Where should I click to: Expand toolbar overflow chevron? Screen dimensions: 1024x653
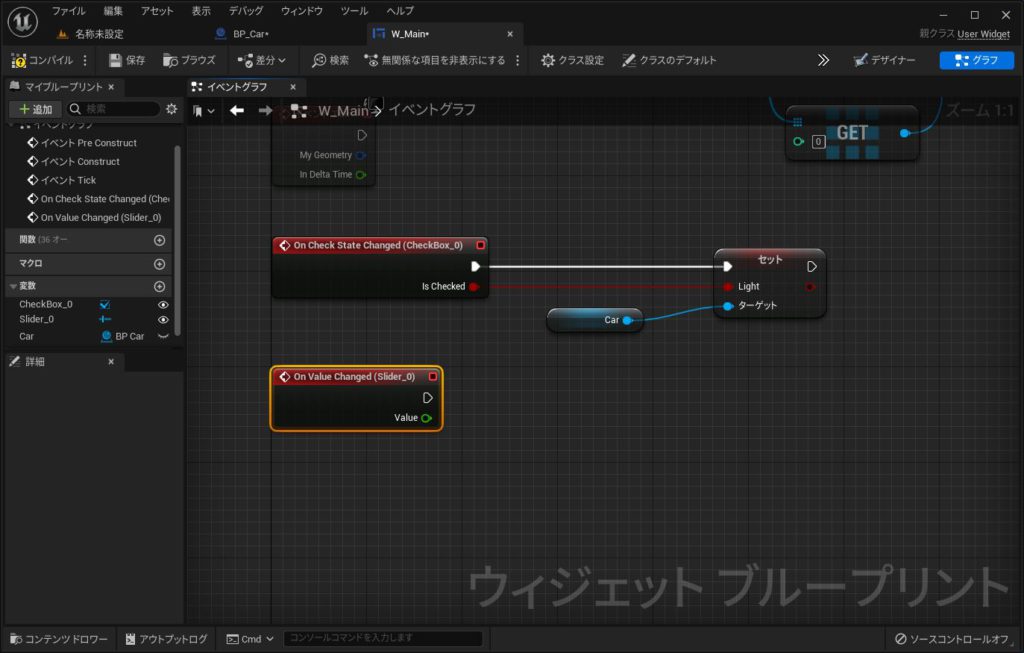click(824, 60)
